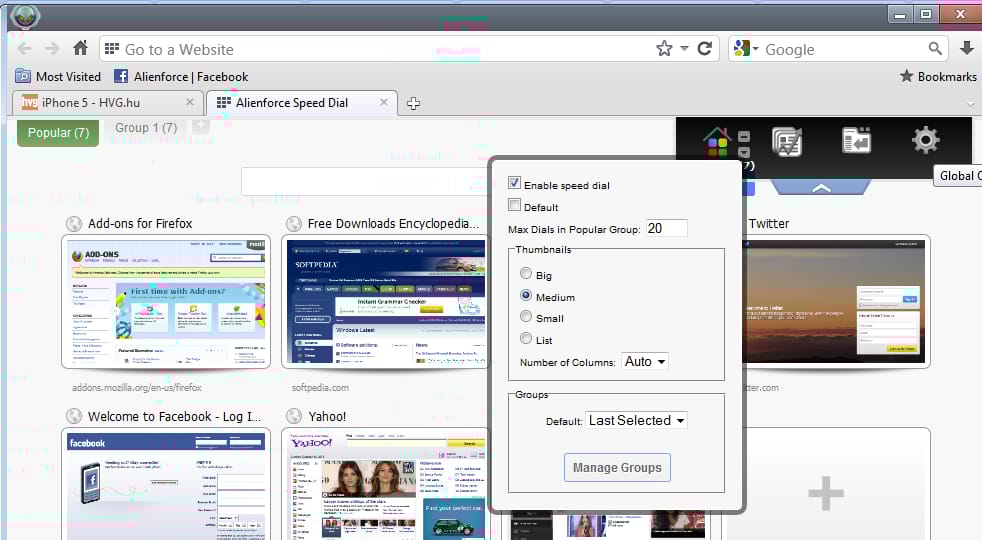Click the globe icon beside Free Downloads Encyclopedia
Viewport: 982px width, 540px height.
pos(294,224)
